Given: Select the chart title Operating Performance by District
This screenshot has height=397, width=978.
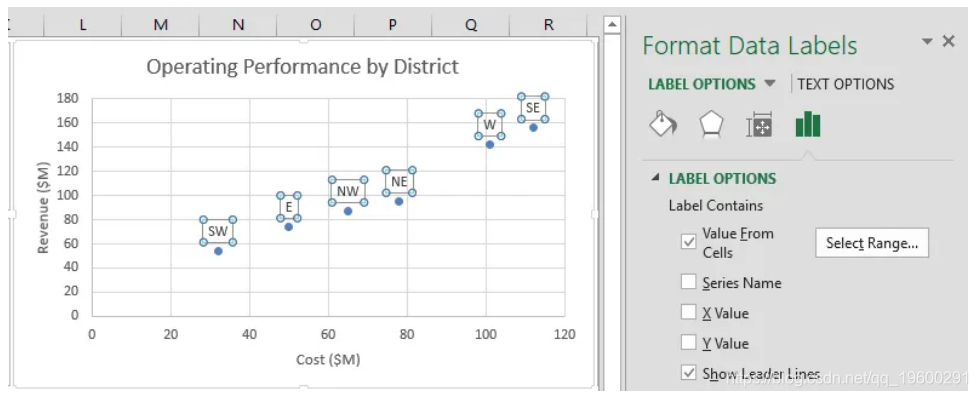Looking at the screenshot, I should [x=303, y=66].
